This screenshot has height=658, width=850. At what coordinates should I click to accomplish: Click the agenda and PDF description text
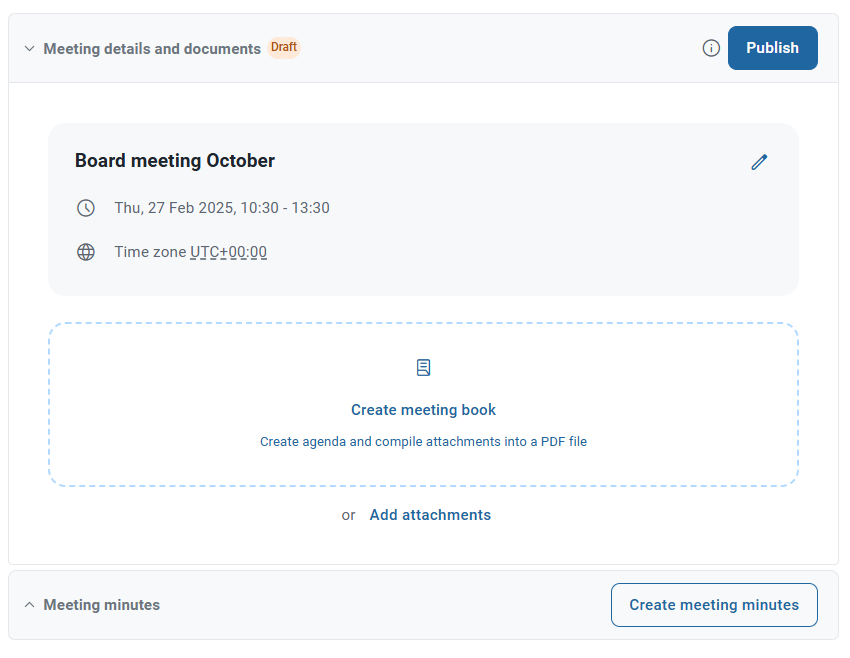coord(423,441)
